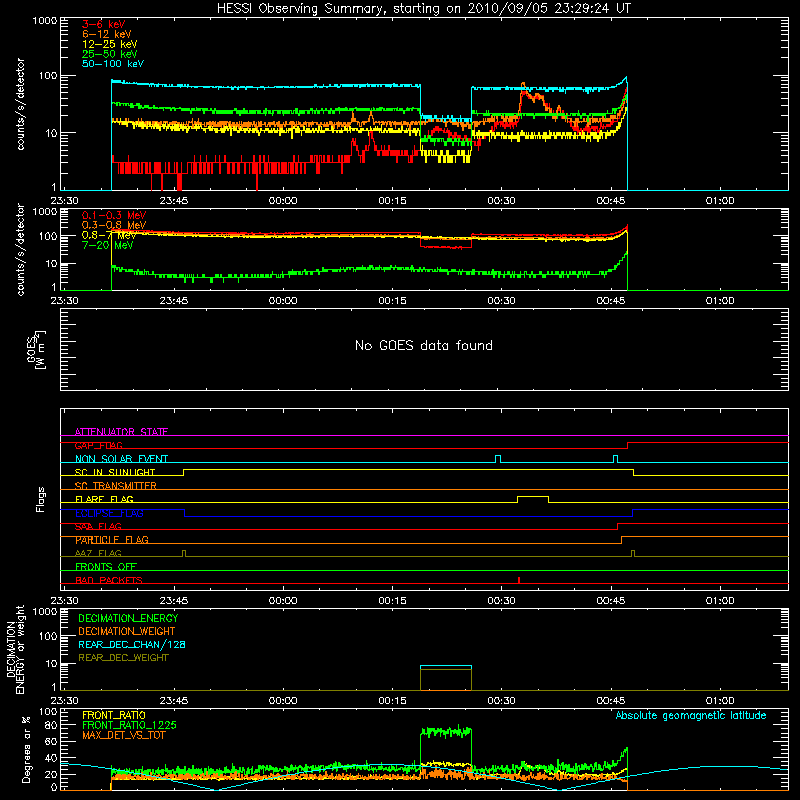Select the PARTICLE_FLAG label

[112, 540]
